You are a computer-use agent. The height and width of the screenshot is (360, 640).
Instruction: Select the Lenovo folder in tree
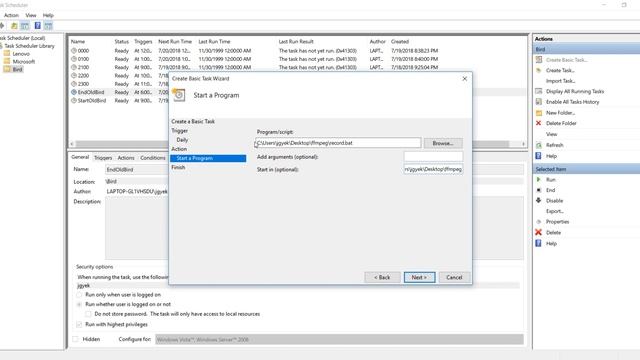coord(21,53)
